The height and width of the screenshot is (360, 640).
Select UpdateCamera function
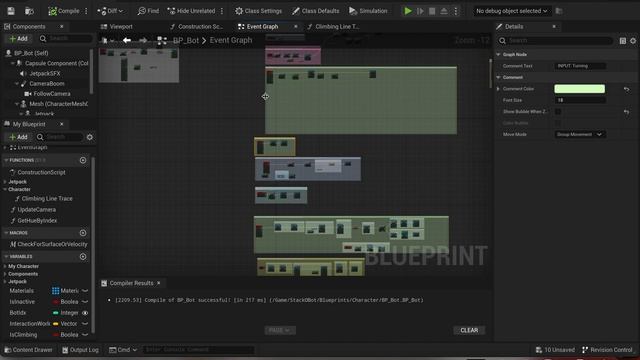[x=36, y=209]
